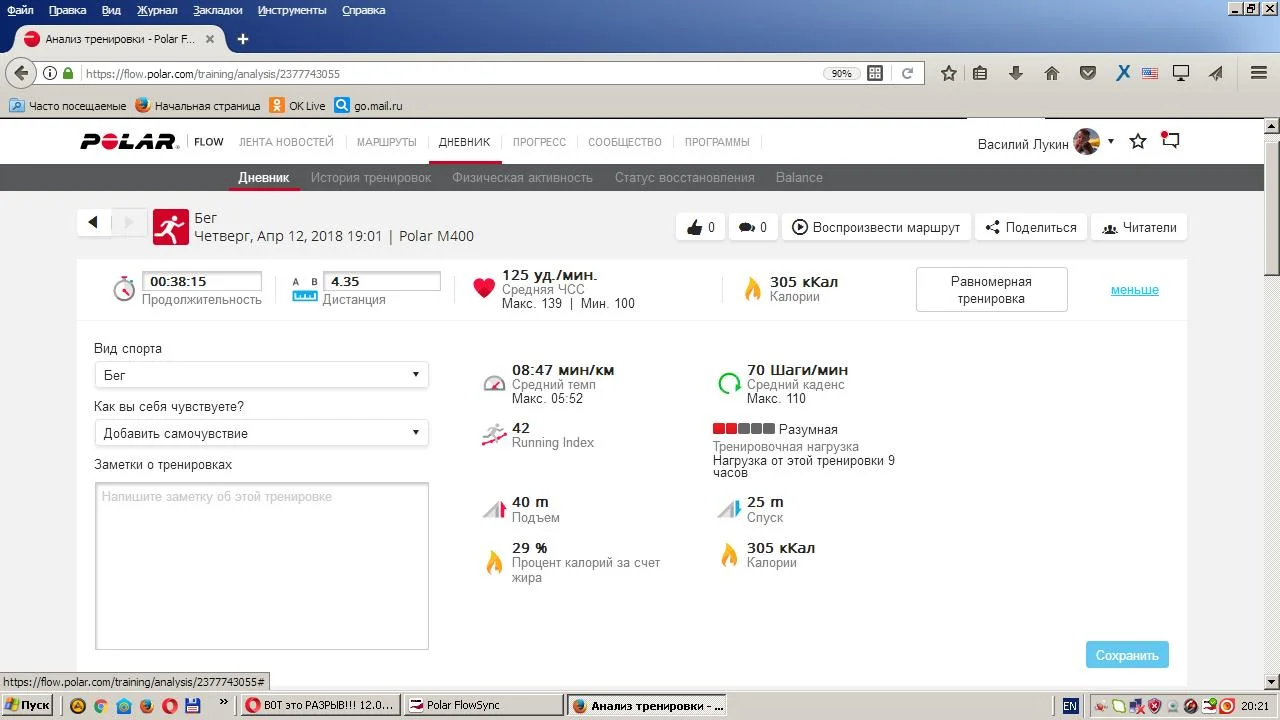Open Firefox downloads arrow icon
The height and width of the screenshot is (720, 1280).
pyautogui.click(x=1016, y=73)
